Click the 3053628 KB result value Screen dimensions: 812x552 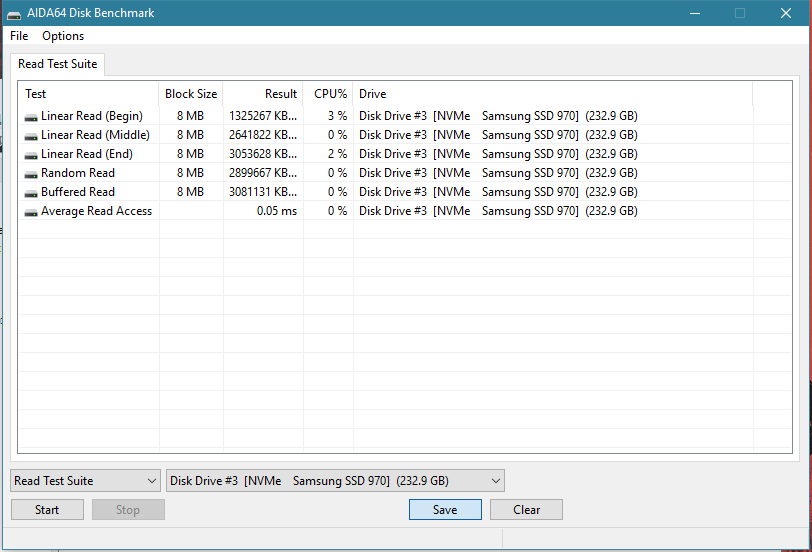(263, 154)
